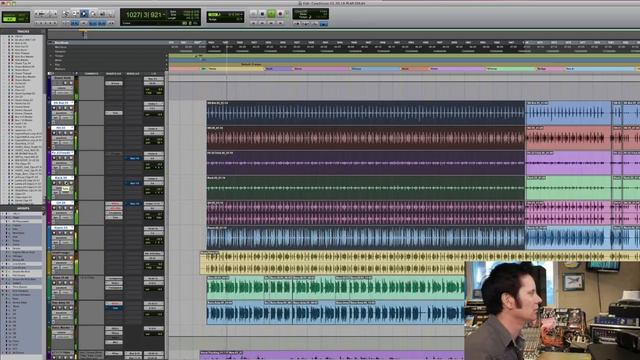Click the Bars|Beats ruler name
Viewport: 640px width, 360px height.
pos(62,42)
